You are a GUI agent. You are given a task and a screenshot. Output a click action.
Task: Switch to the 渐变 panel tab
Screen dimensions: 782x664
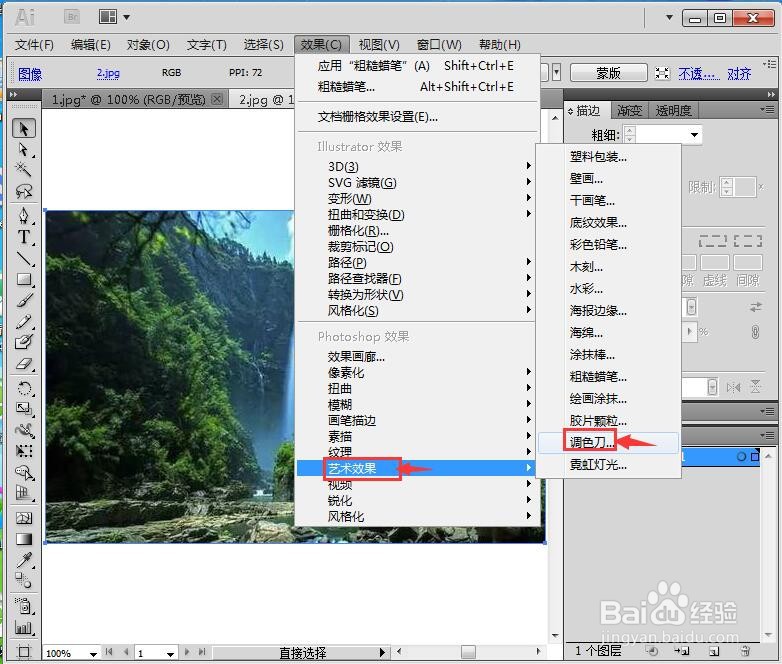[x=629, y=110]
